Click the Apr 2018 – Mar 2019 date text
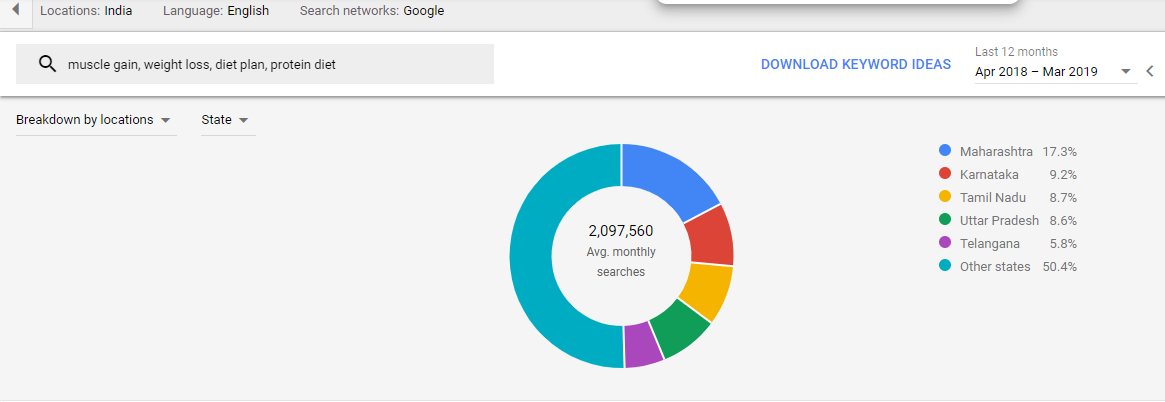Screen dimensions: 1165x402 (1036, 71)
